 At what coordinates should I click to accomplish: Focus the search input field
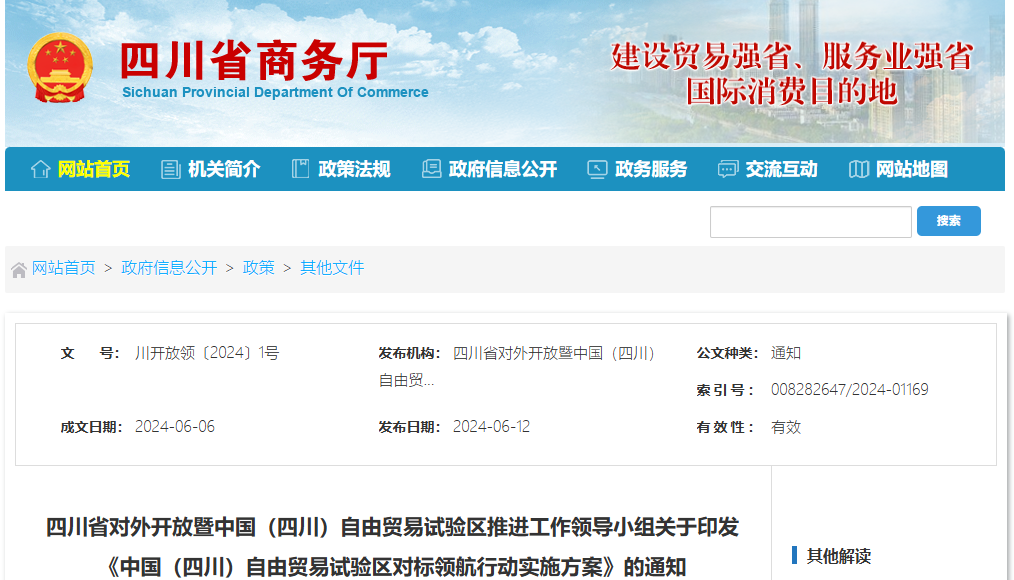[810, 222]
